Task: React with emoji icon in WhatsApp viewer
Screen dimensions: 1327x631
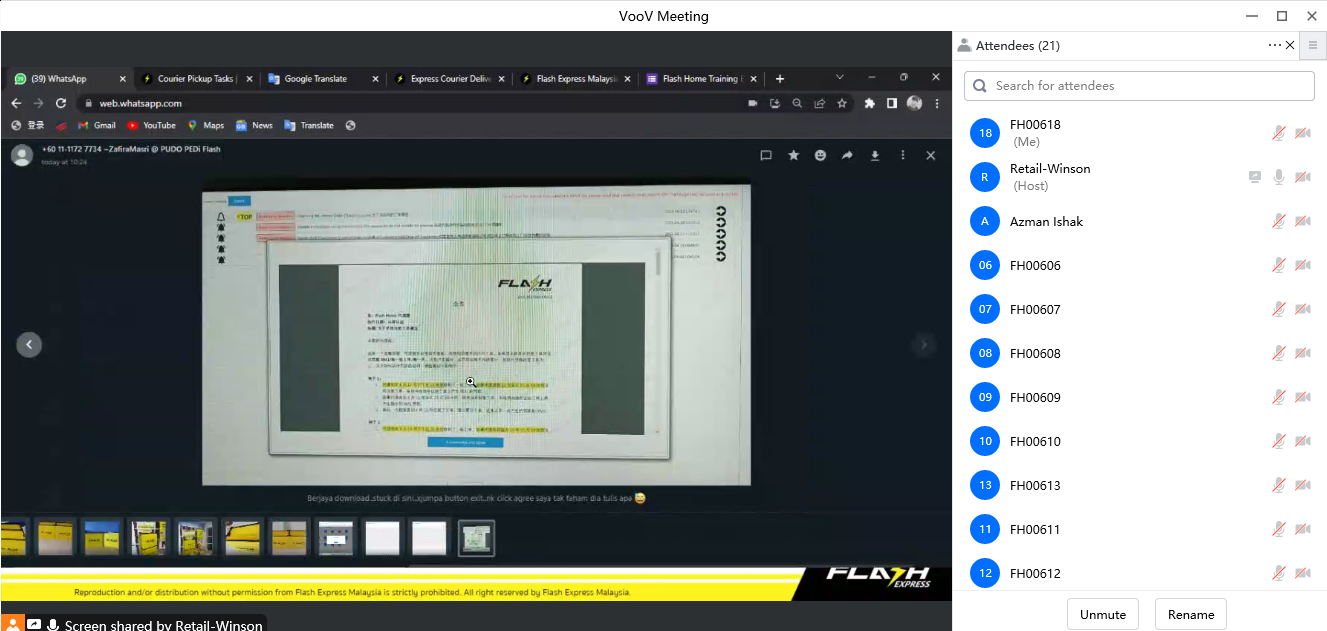Action: click(x=821, y=155)
